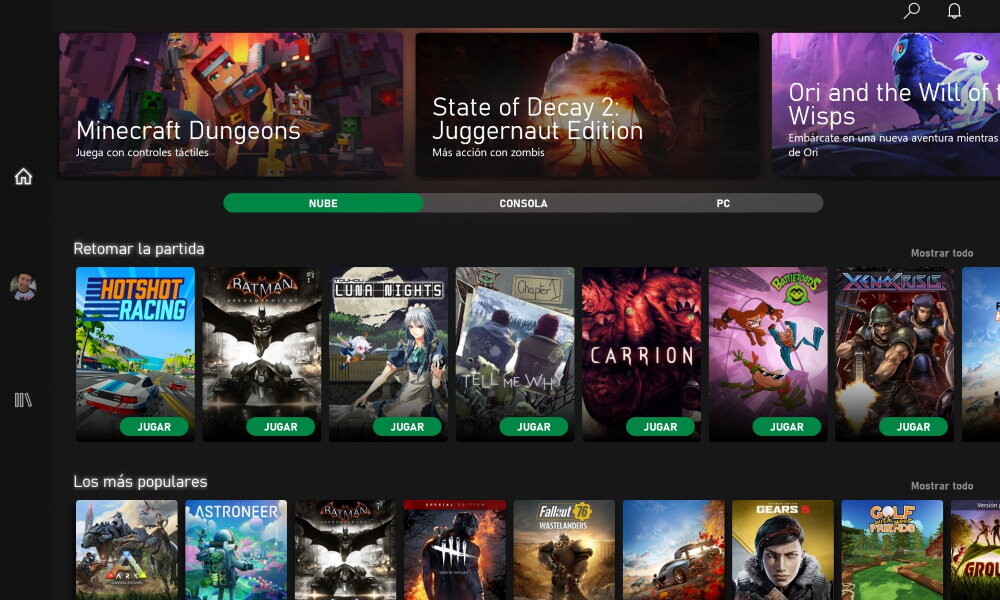Switch to the CONSOLA tab

click(521, 202)
